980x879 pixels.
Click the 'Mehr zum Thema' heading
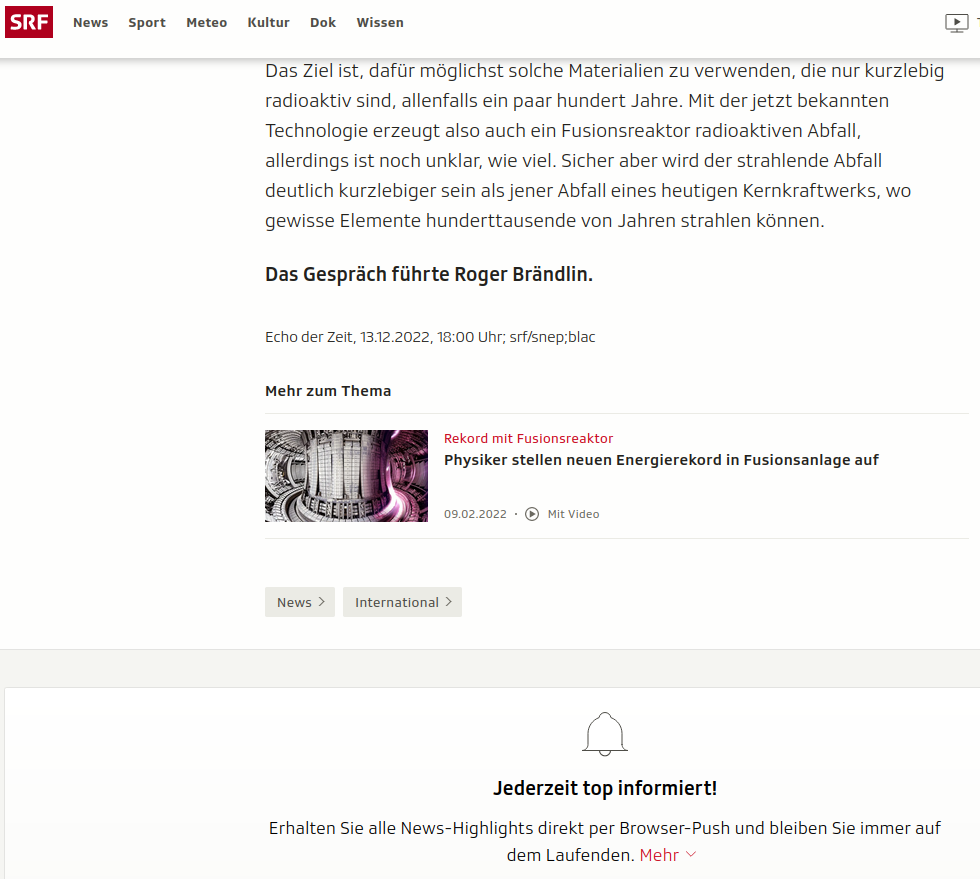[328, 391]
